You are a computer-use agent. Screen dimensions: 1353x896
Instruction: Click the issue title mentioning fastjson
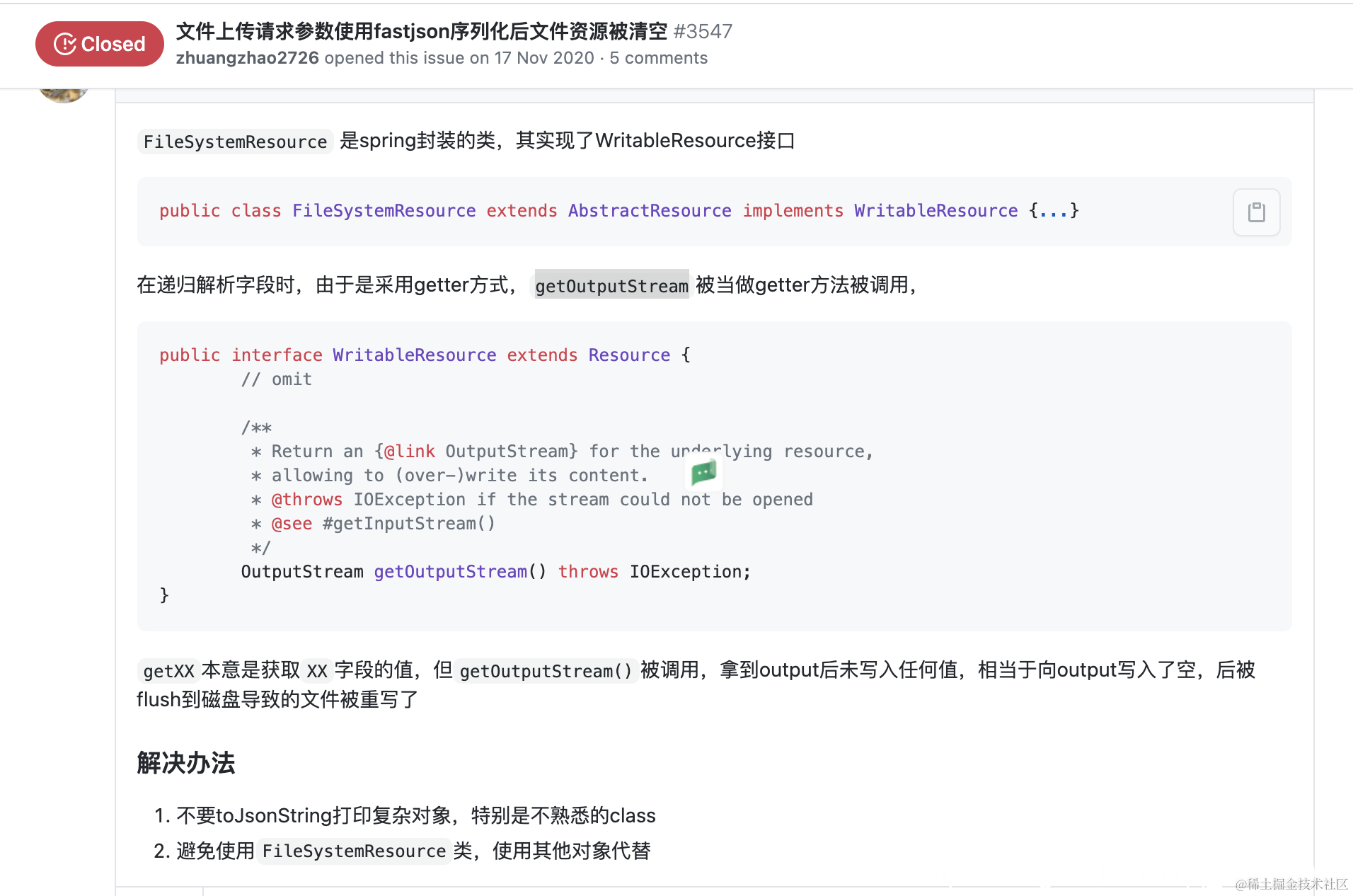[422, 31]
